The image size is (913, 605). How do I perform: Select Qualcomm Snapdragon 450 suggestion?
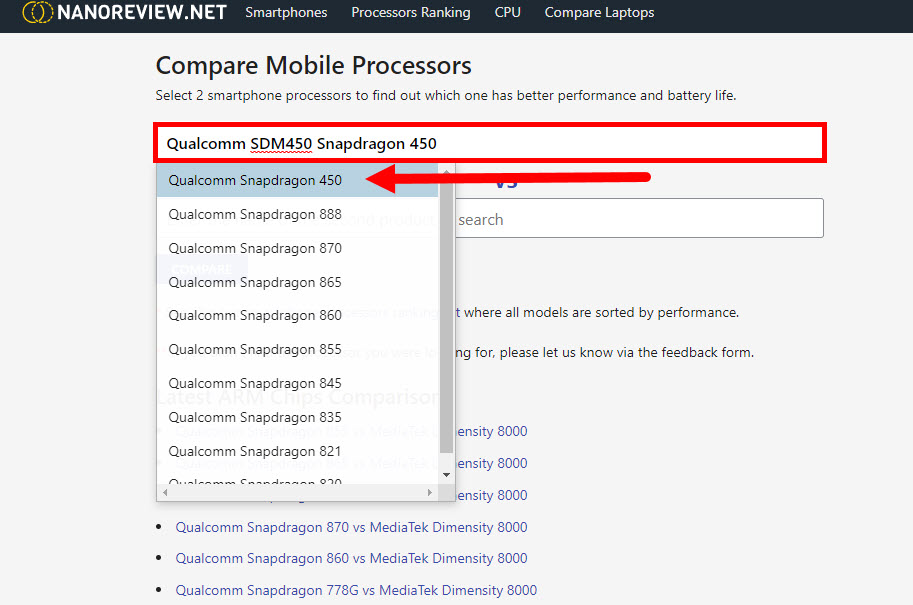297,181
